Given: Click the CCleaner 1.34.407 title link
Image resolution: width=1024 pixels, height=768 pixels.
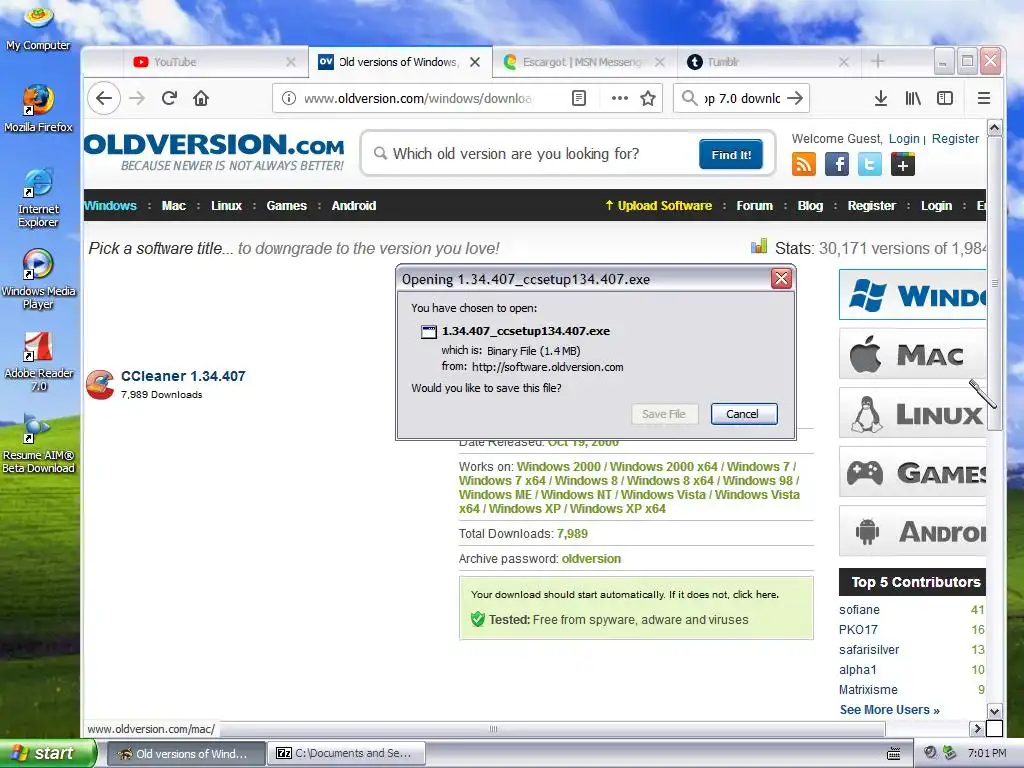Looking at the screenshot, I should 183,376.
